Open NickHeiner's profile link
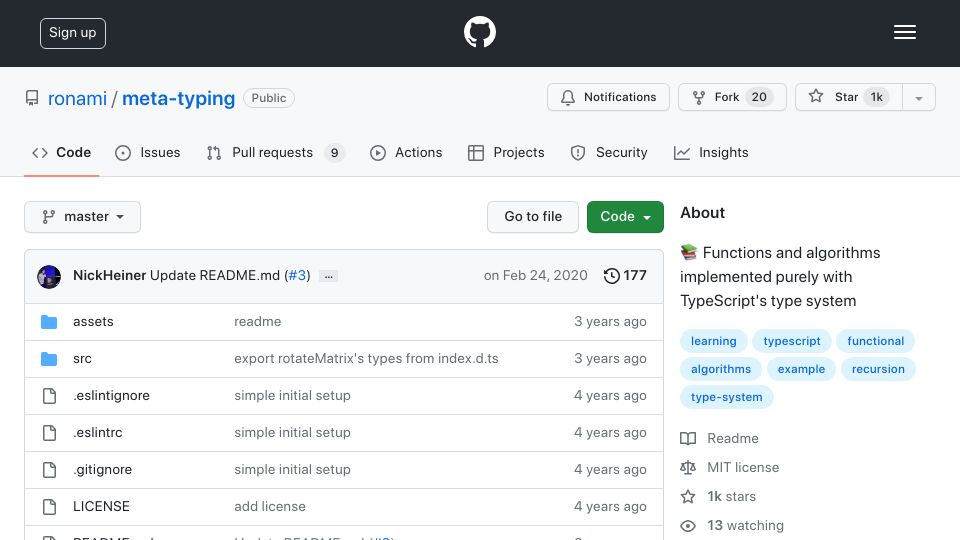 110,276
